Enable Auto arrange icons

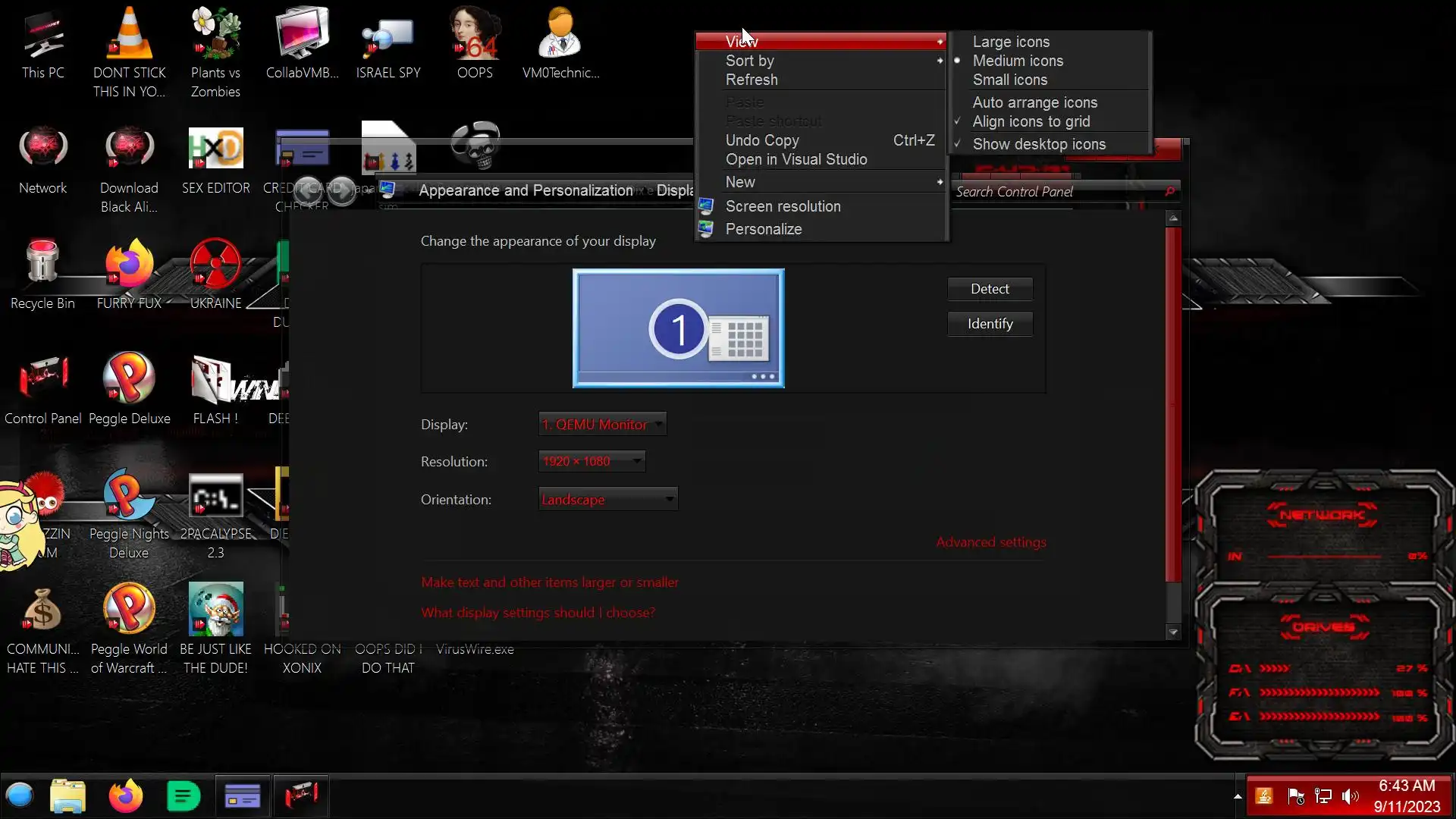point(1034,102)
